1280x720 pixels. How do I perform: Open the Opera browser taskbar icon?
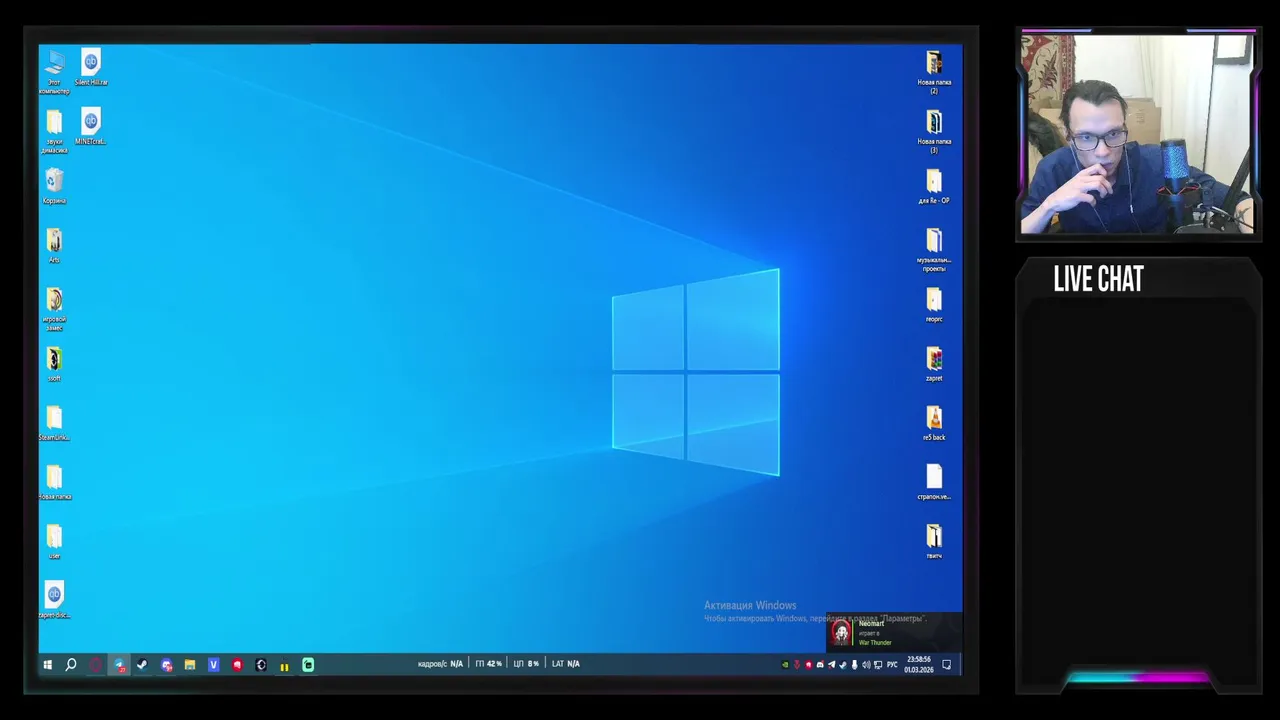click(x=96, y=665)
